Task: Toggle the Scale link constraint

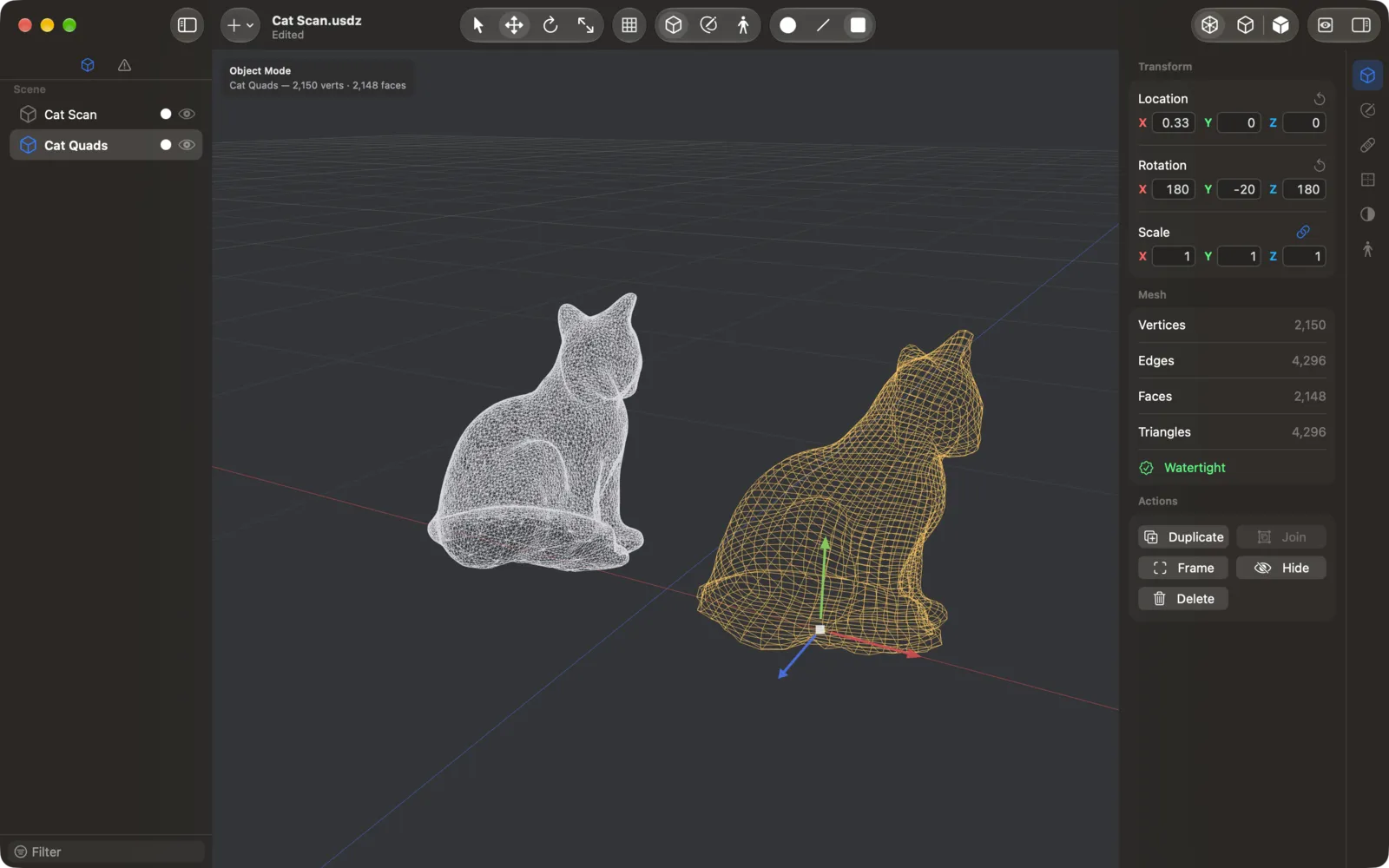Action: point(1303,232)
